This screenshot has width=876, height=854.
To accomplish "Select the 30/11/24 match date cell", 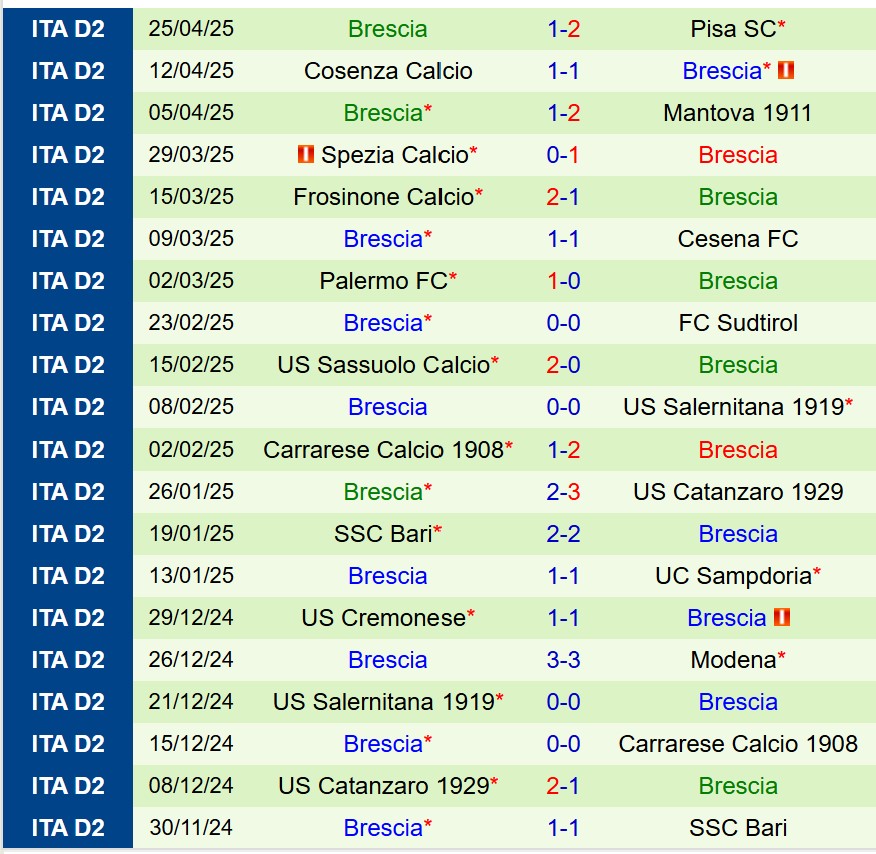I will (x=191, y=828).
